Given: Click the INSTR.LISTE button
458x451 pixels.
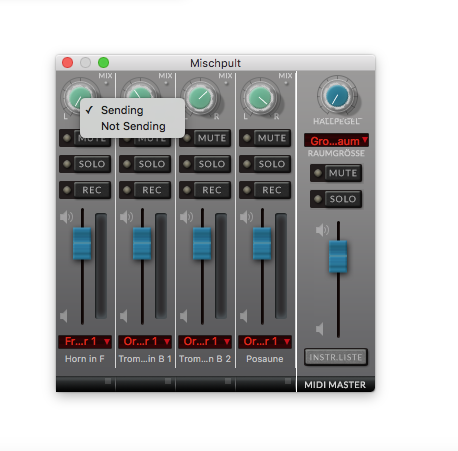Looking at the screenshot, I should click(x=336, y=357).
